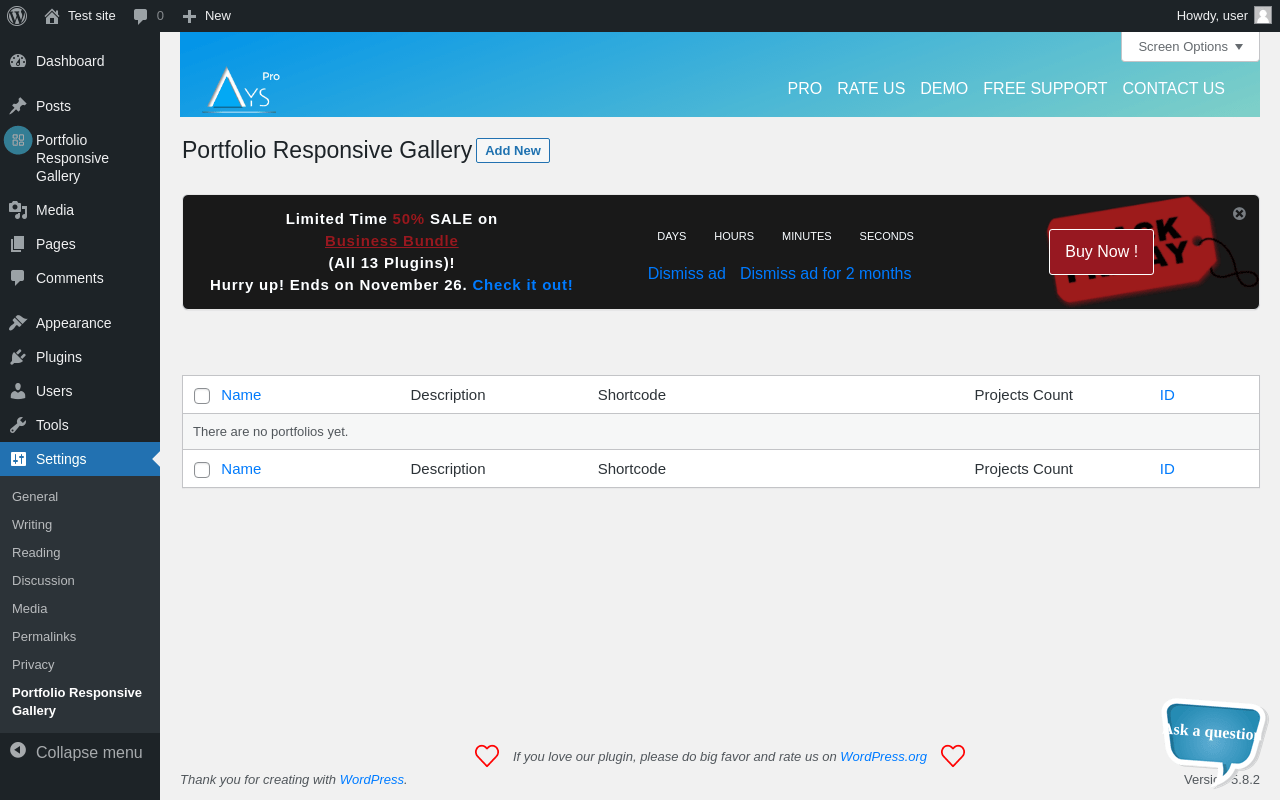Click Dismiss ad for 2 months
Screen dimensions: 1280x800
tap(826, 273)
